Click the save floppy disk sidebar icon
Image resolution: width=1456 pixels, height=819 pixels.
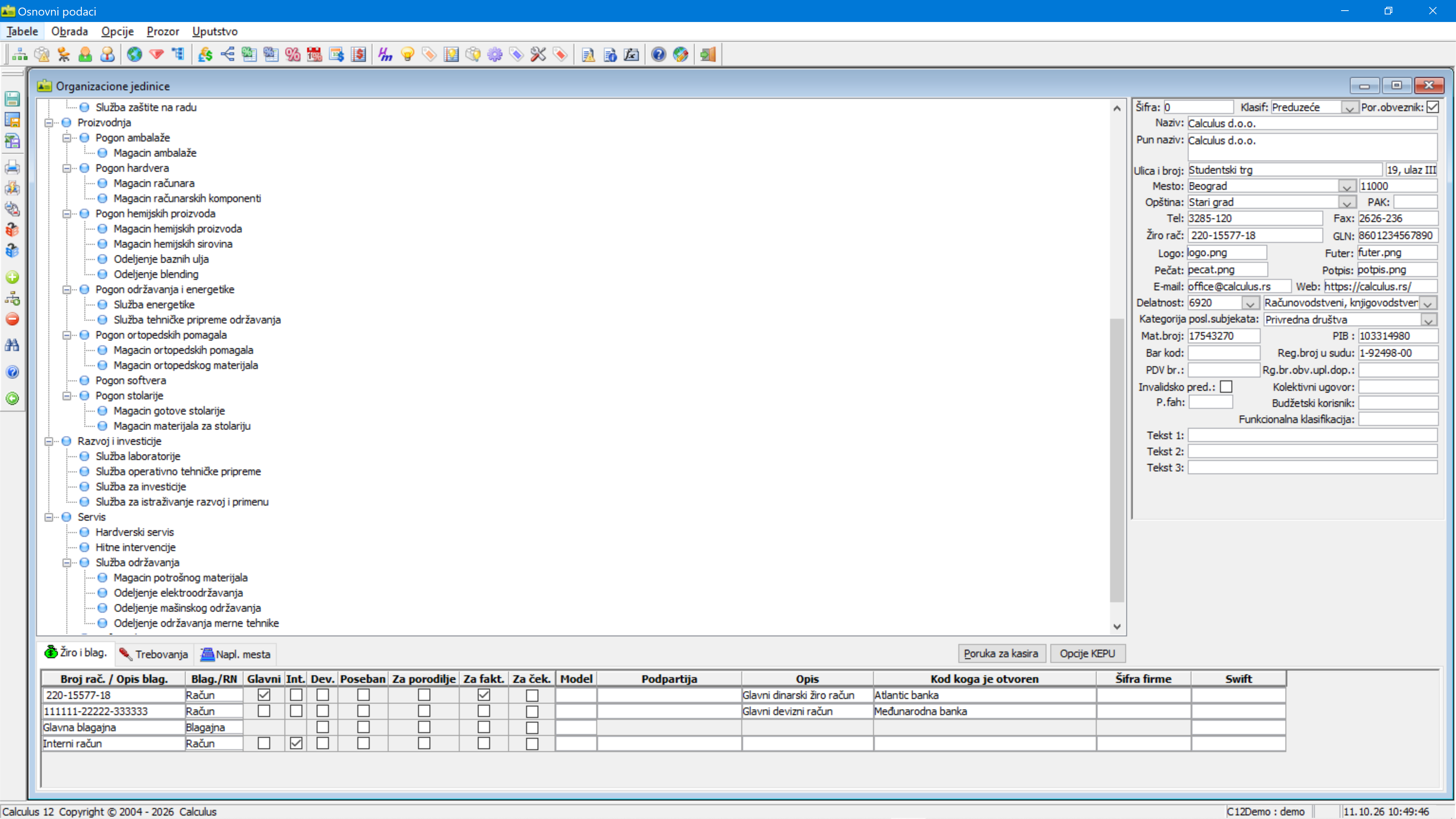pos(13,98)
